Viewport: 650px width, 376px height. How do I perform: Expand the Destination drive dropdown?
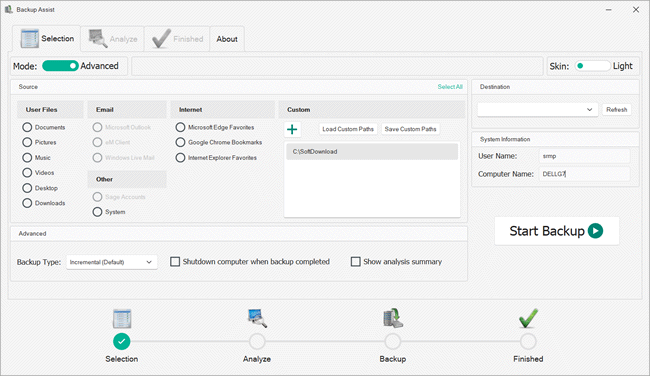[537, 110]
